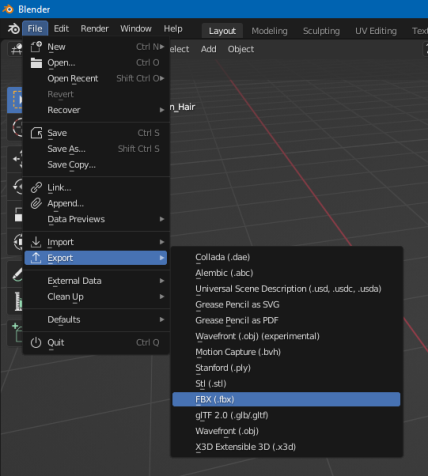Click the Quit power icon
The height and width of the screenshot is (476, 428).
click(x=36, y=343)
